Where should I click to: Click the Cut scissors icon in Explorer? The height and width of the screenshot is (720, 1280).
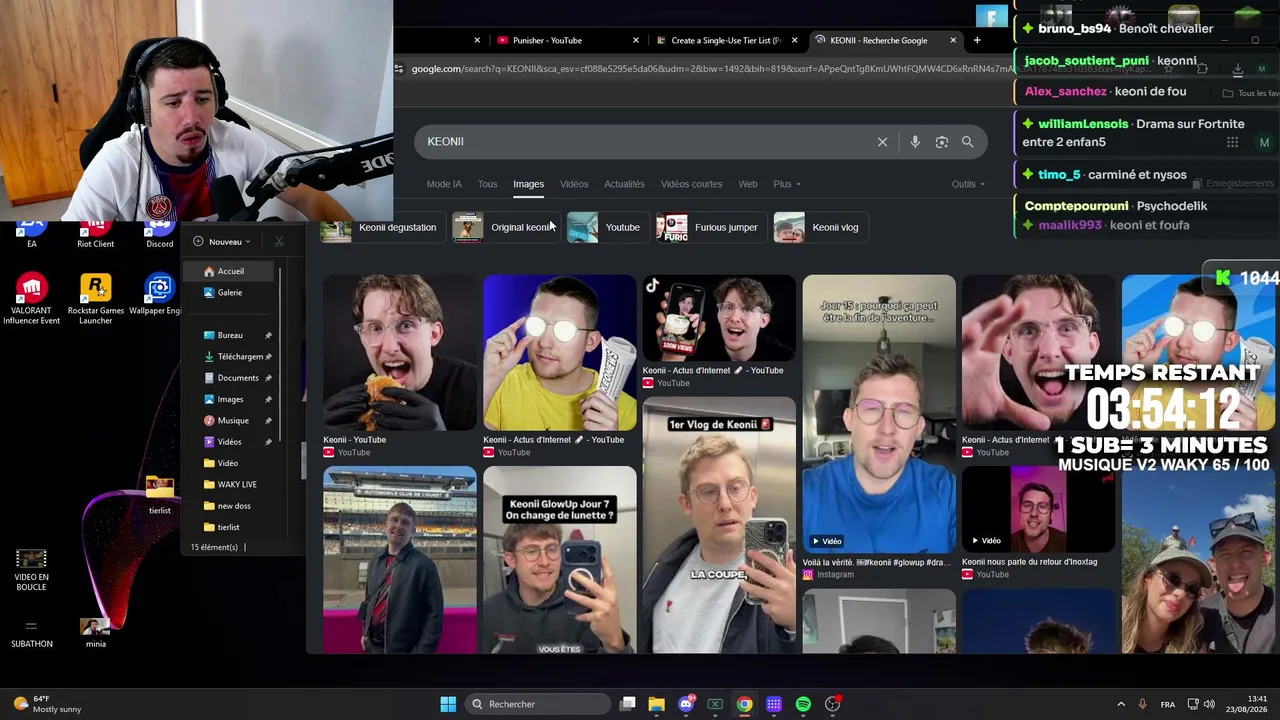click(279, 242)
